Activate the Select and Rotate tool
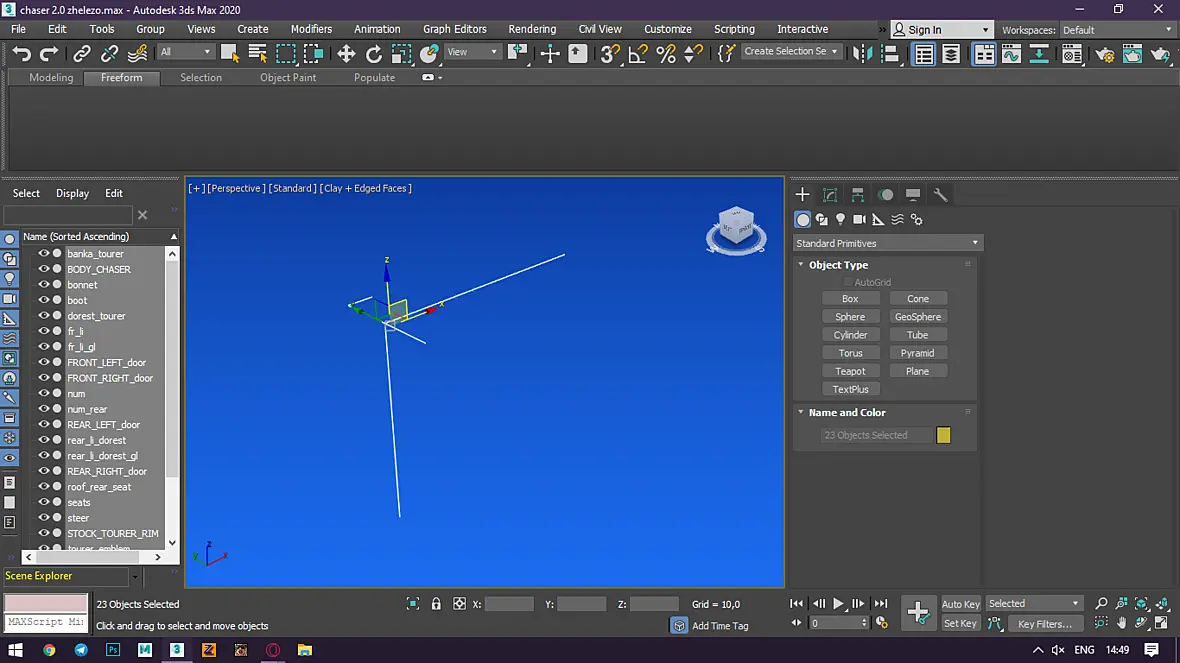Image resolution: width=1180 pixels, height=663 pixels. coord(373,53)
